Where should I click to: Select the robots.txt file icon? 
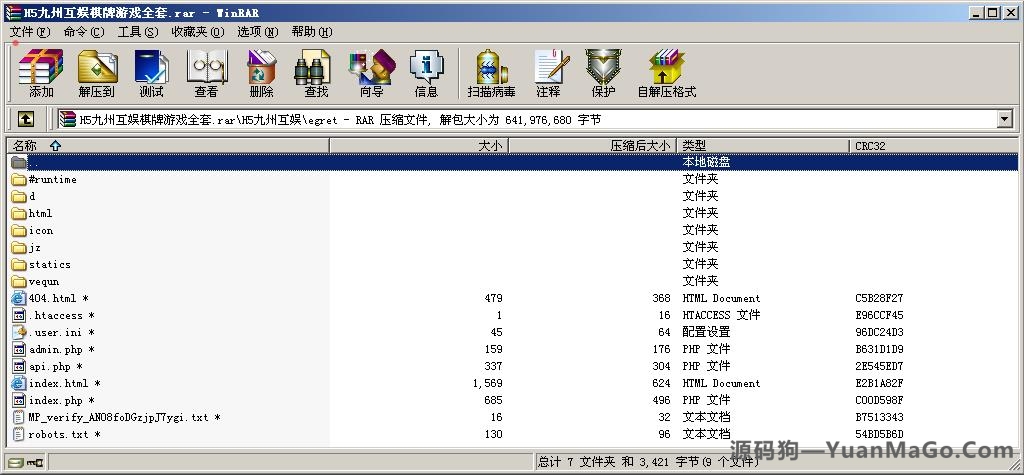pyautogui.click(x=19, y=434)
